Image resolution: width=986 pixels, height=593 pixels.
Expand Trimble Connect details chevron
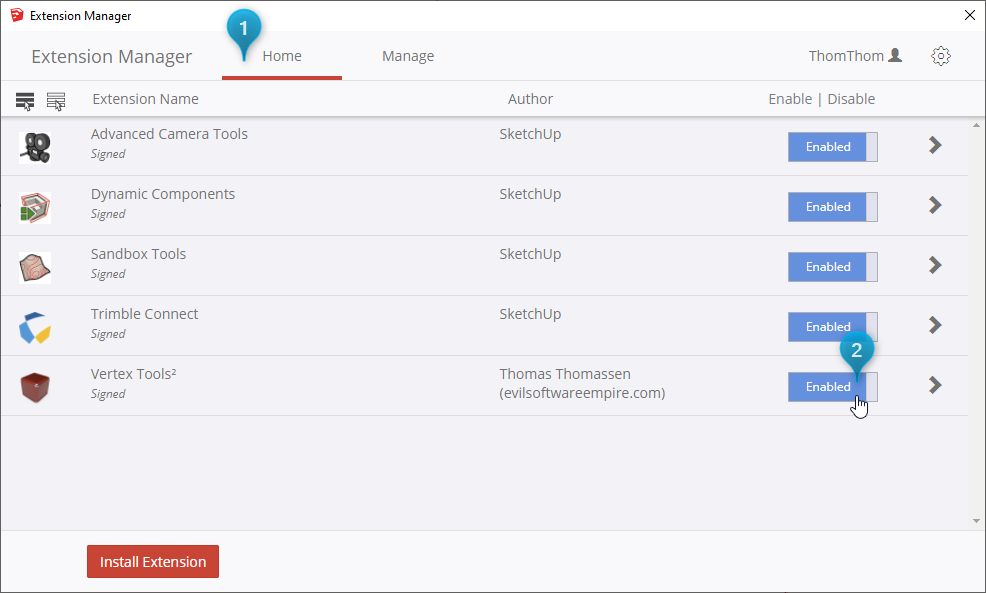coord(935,325)
